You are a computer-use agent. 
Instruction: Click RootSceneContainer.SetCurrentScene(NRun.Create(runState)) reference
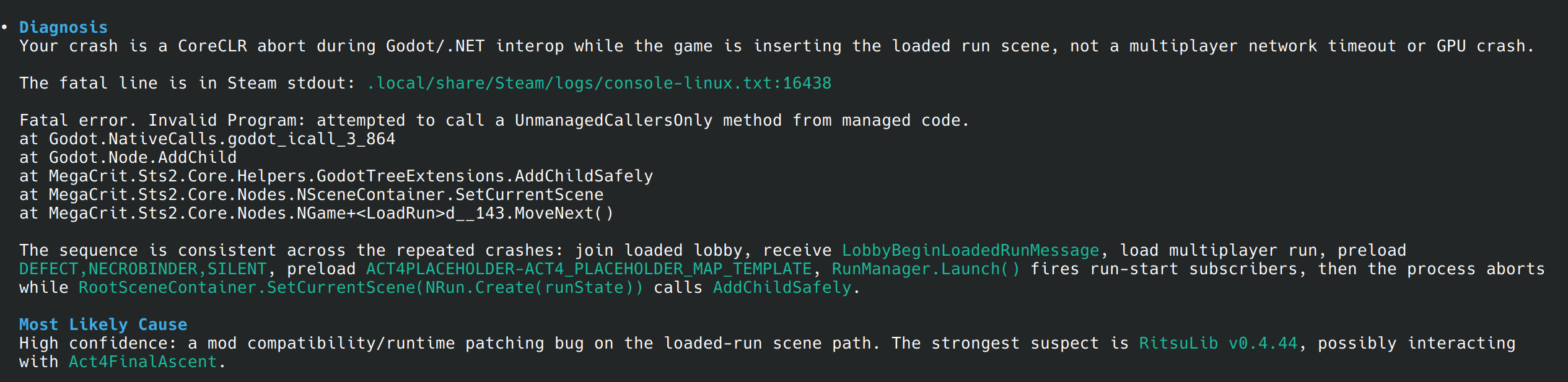coord(361,287)
